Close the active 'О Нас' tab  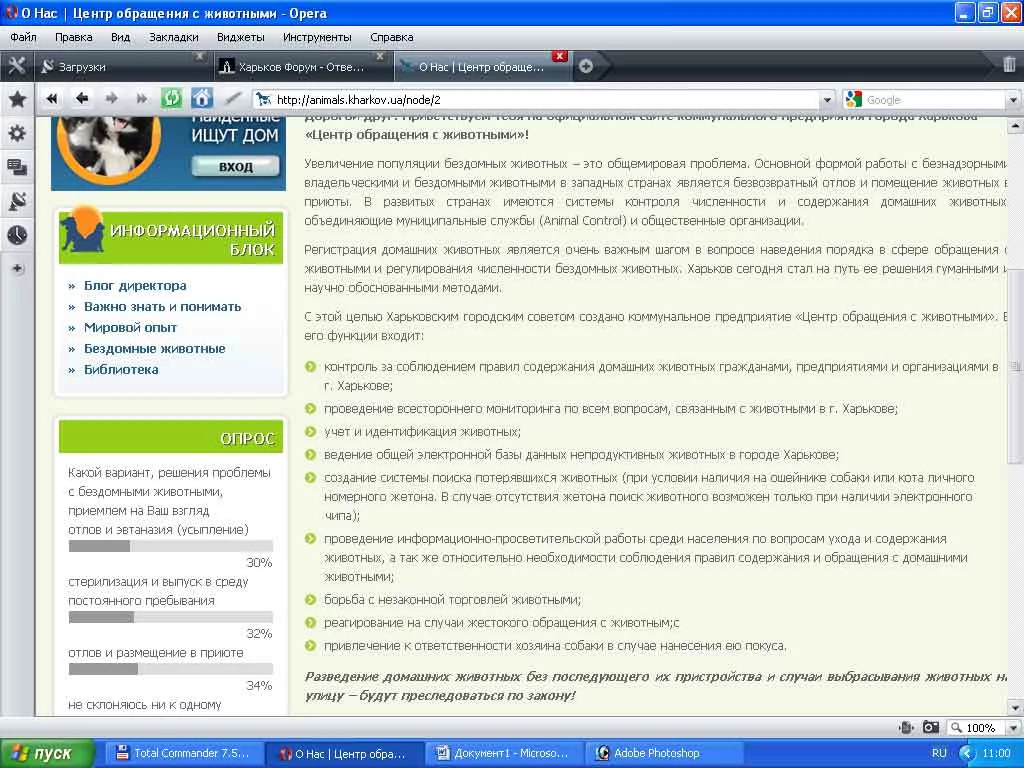tap(560, 56)
